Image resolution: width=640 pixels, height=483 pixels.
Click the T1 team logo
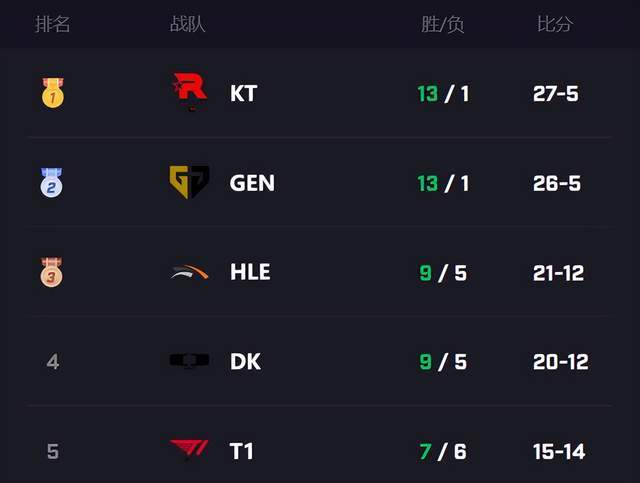pos(189,450)
